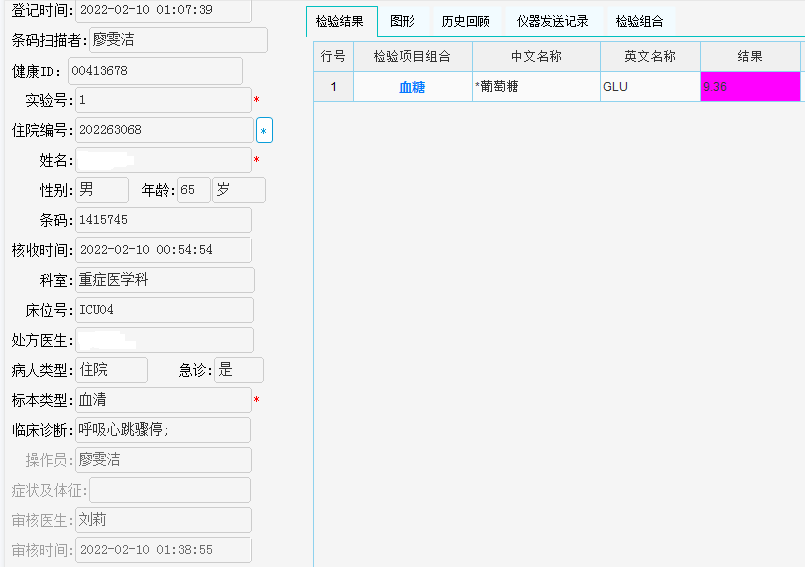Click the 临床诊断 field
This screenshot has width=805, height=567.
click(x=163, y=430)
